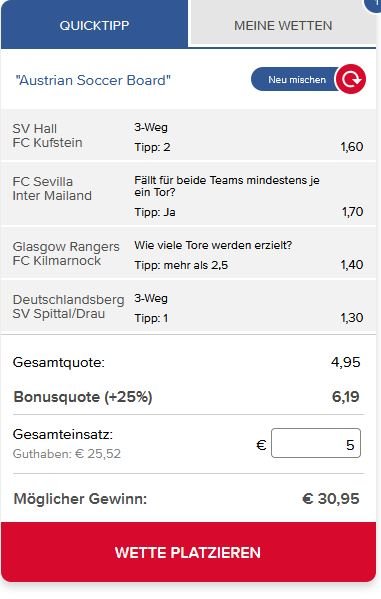Click the 1,60 odds for Tipp 2

tap(352, 147)
